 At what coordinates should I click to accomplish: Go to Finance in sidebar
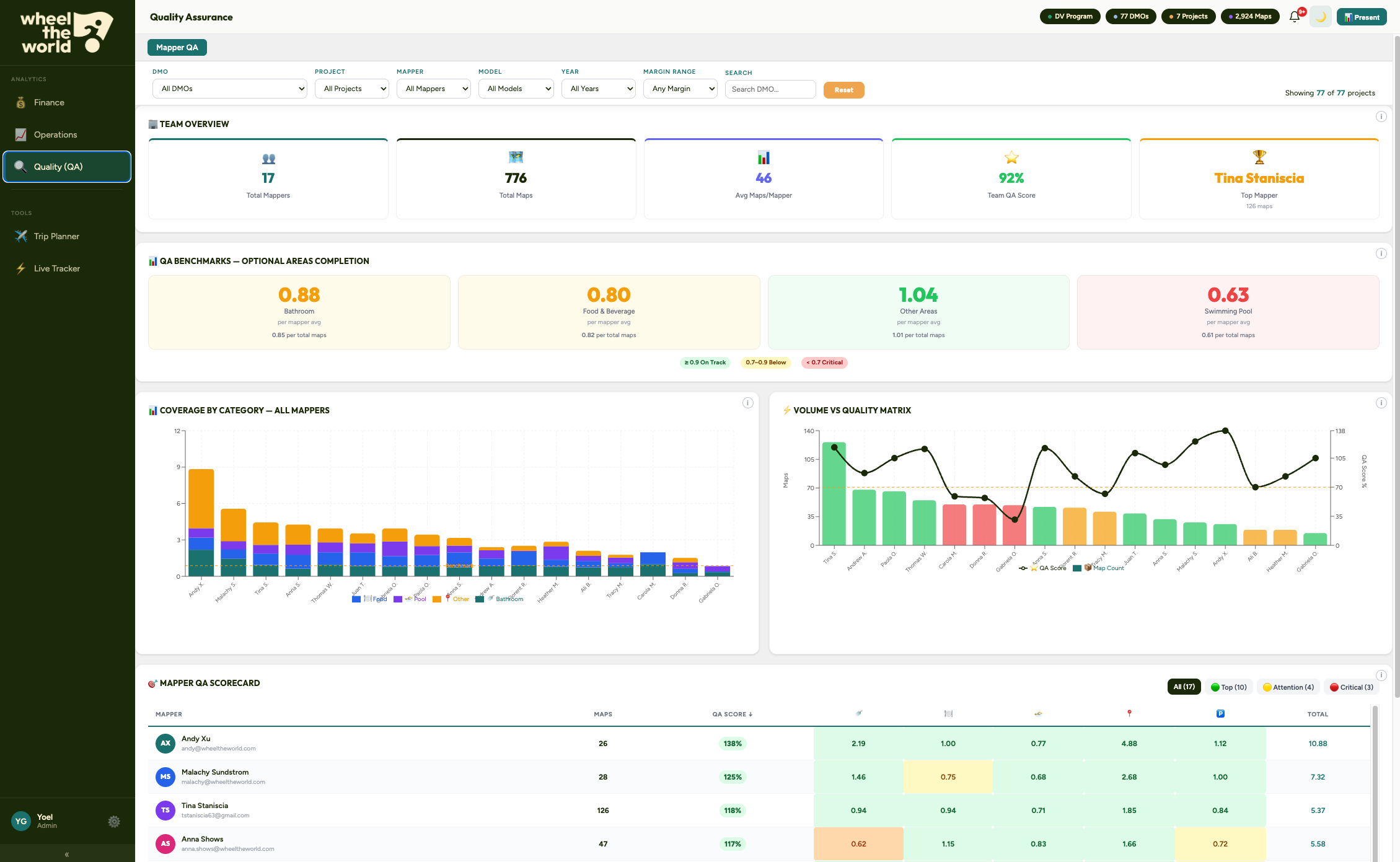coord(49,102)
